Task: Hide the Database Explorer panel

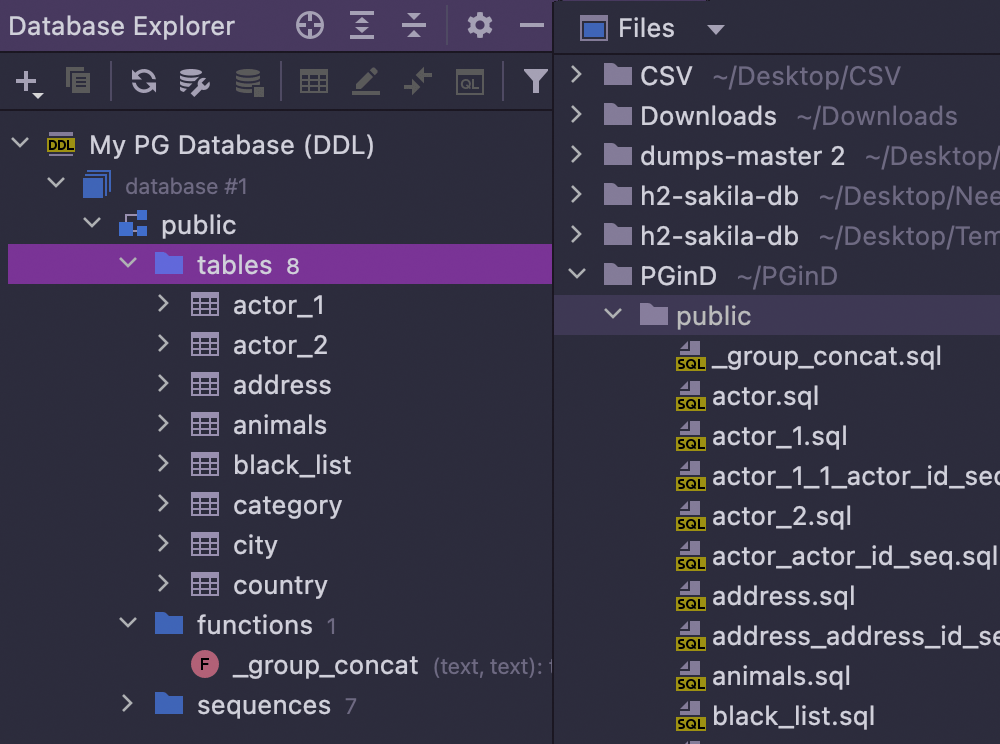Action: pos(531,26)
